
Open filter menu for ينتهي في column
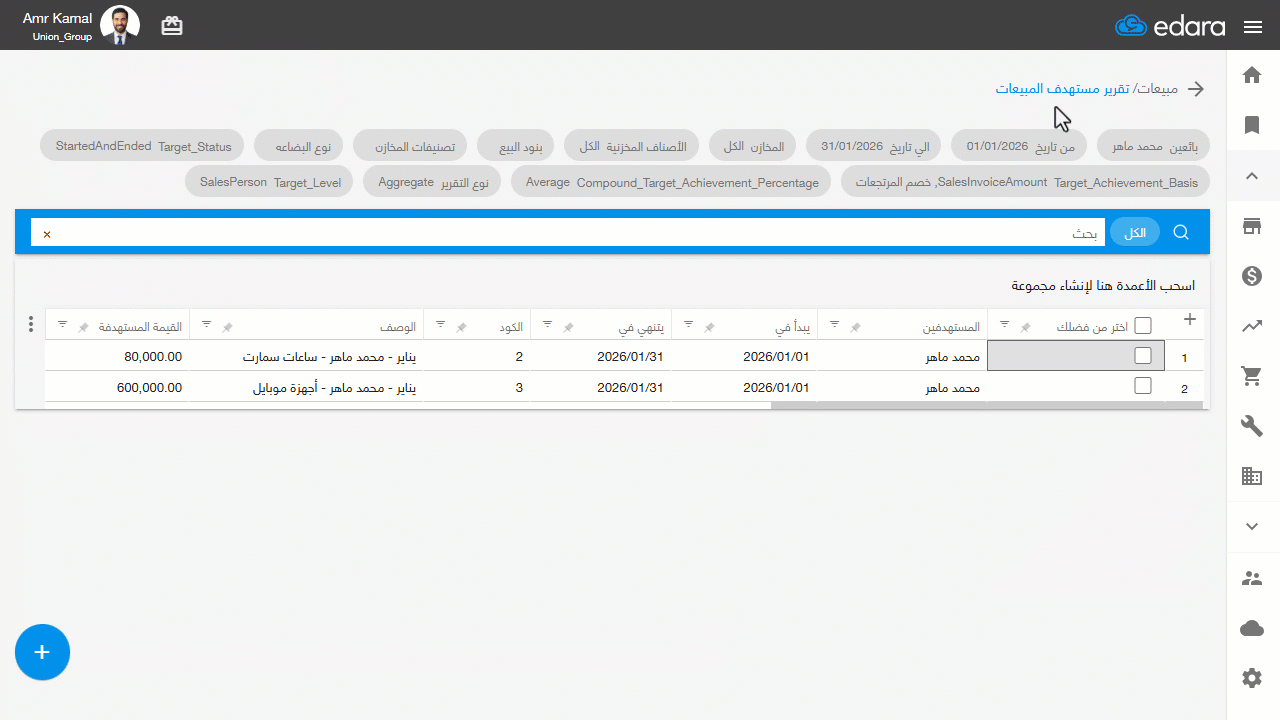click(x=548, y=324)
